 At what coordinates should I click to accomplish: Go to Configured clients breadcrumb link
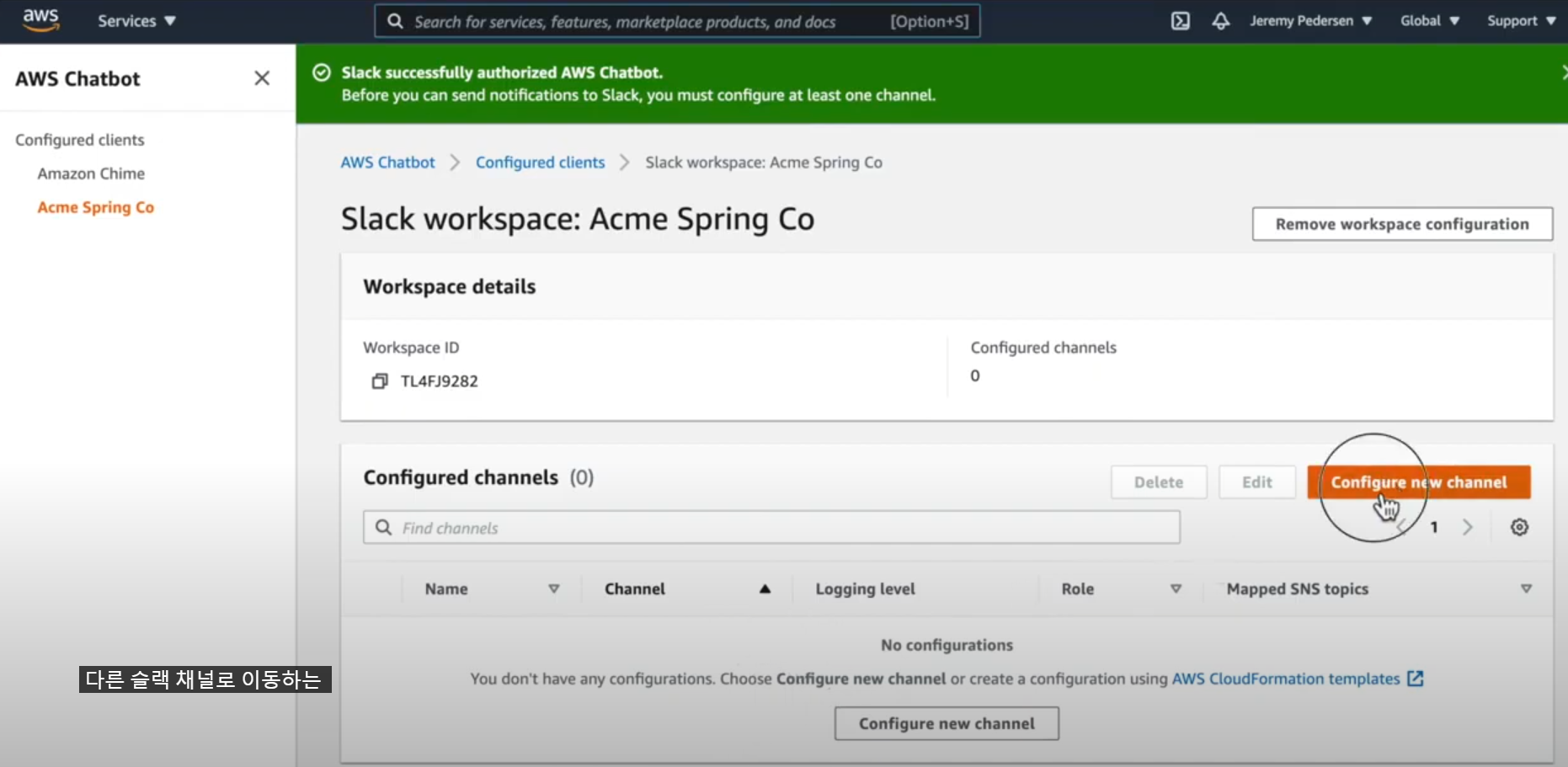[x=541, y=162]
